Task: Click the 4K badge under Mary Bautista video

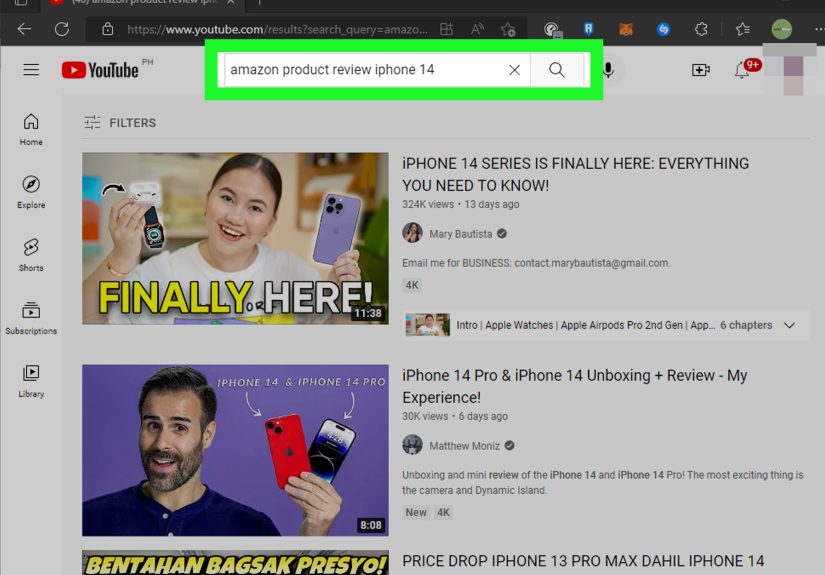Action: pos(411,285)
